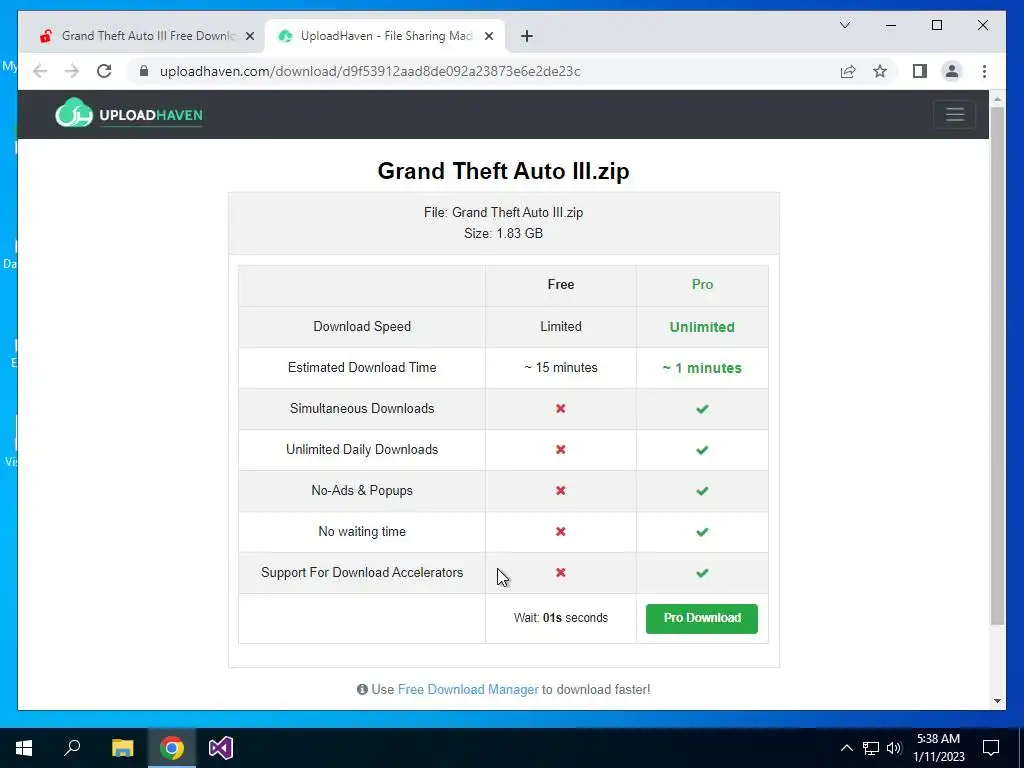Click the green check for No waiting time
This screenshot has height=768, width=1024.
click(702, 532)
